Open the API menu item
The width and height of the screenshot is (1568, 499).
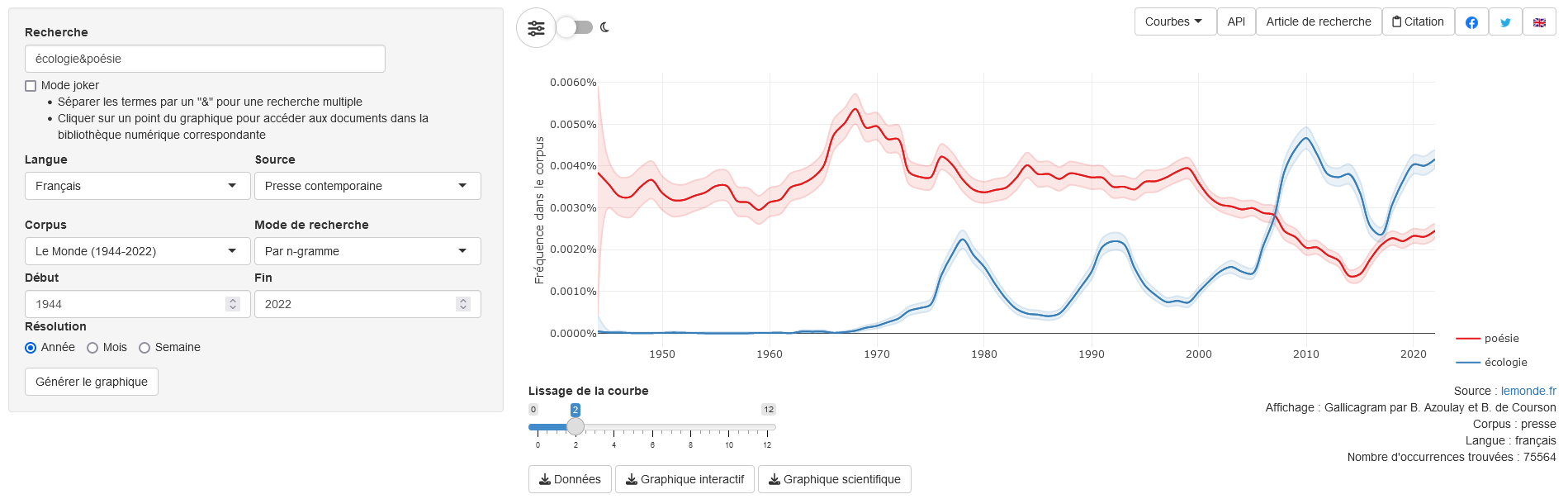(1236, 22)
